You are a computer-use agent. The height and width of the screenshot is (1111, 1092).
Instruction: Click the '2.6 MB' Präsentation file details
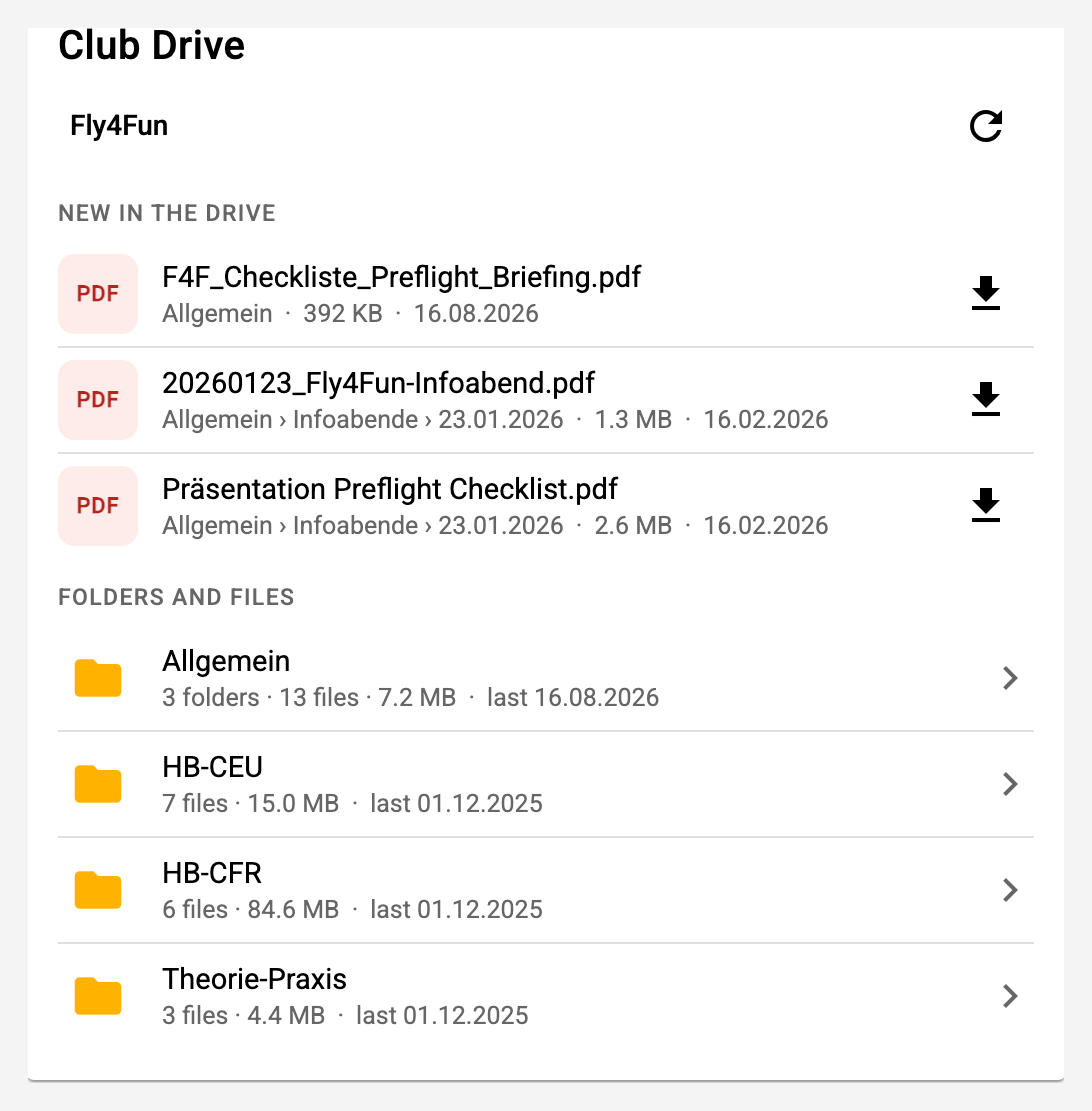click(495, 526)
